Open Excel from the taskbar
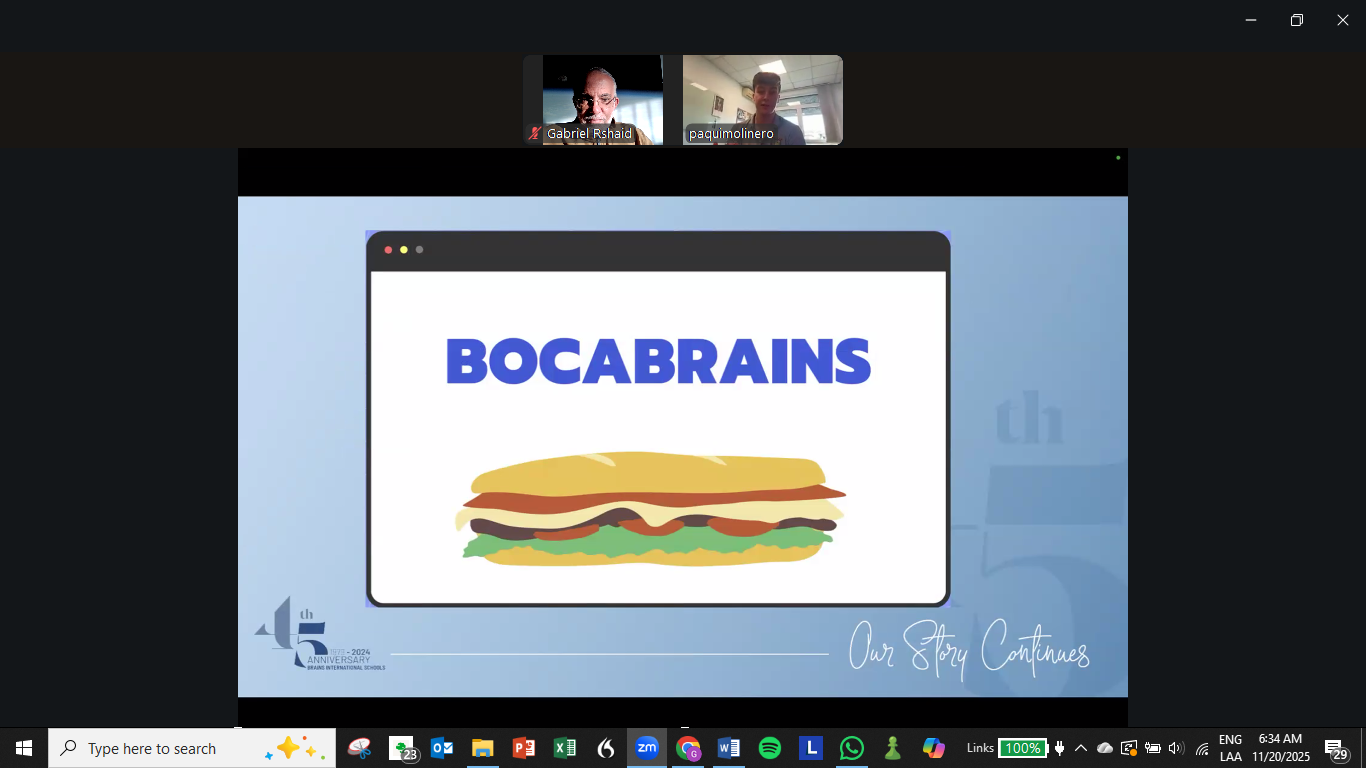 click(565, 748)
